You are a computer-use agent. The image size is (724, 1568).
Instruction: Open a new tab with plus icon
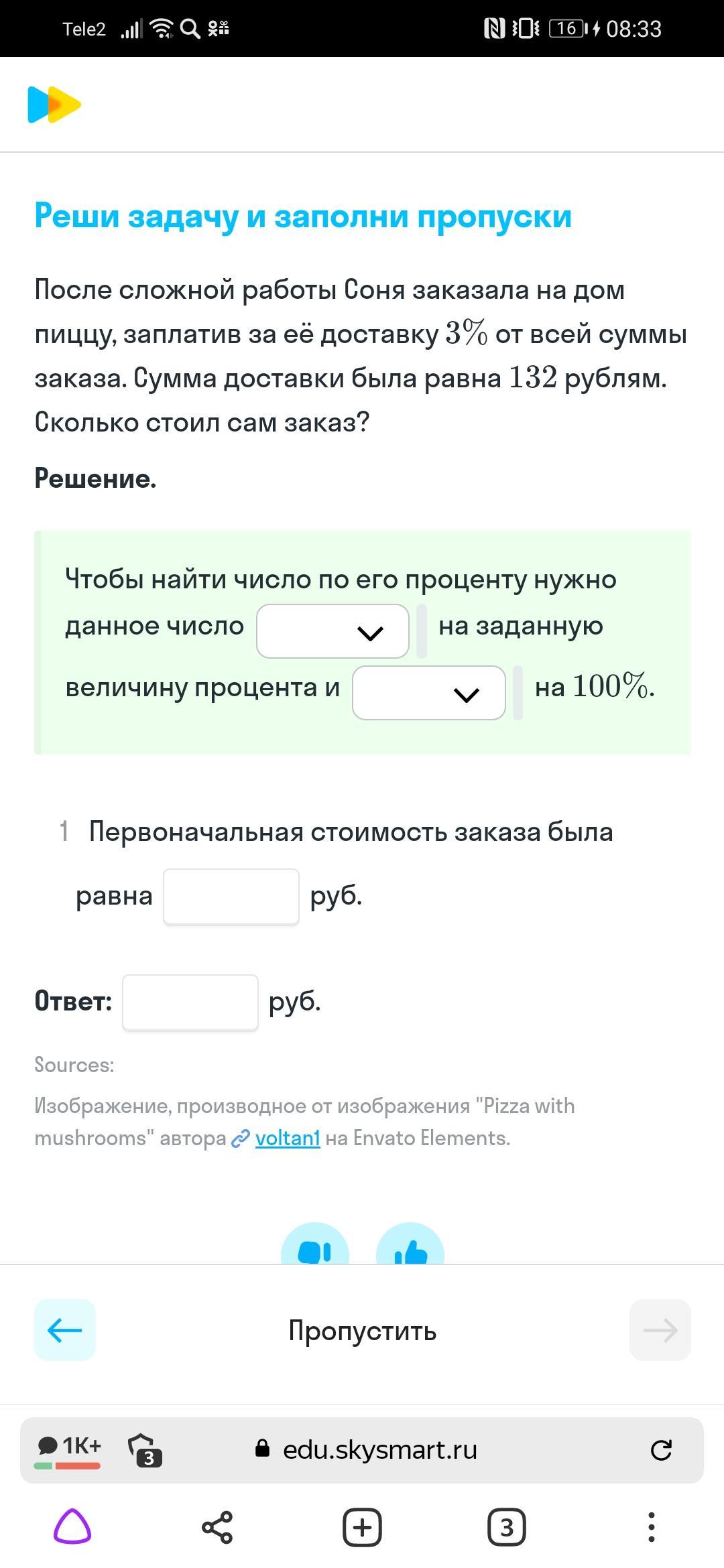click(362, 1527)
